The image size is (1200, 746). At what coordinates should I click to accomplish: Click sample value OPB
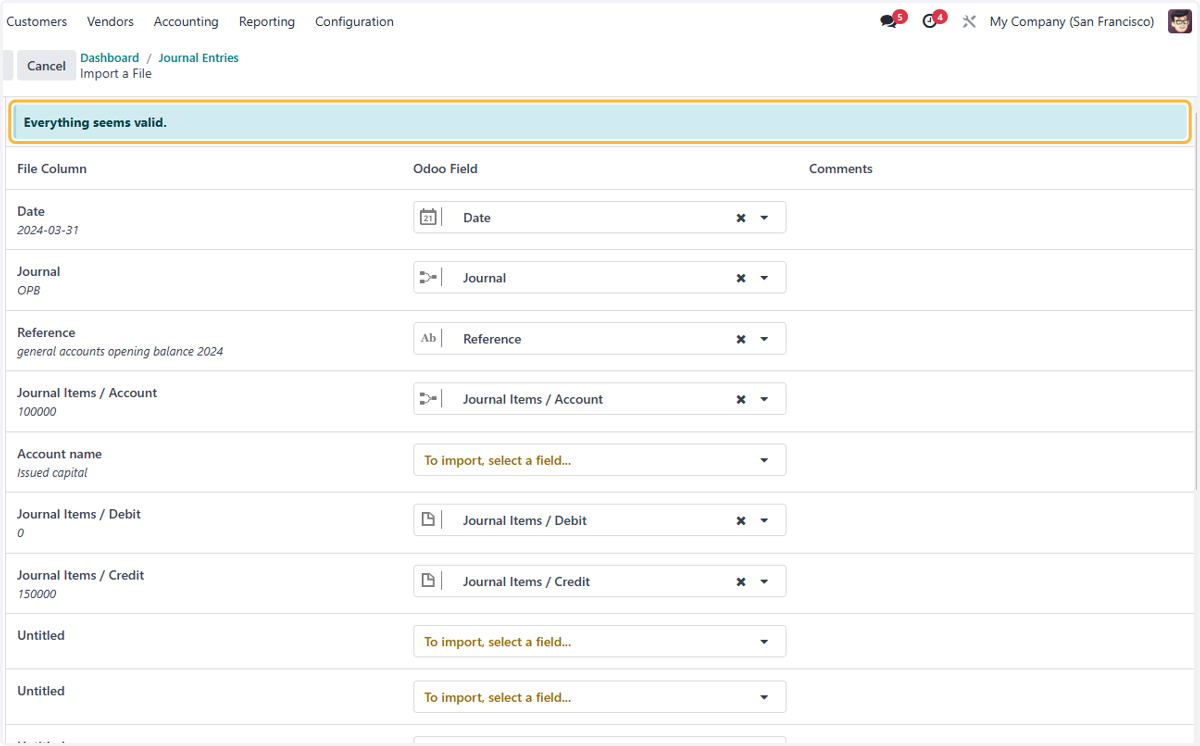tap(29, 290)
